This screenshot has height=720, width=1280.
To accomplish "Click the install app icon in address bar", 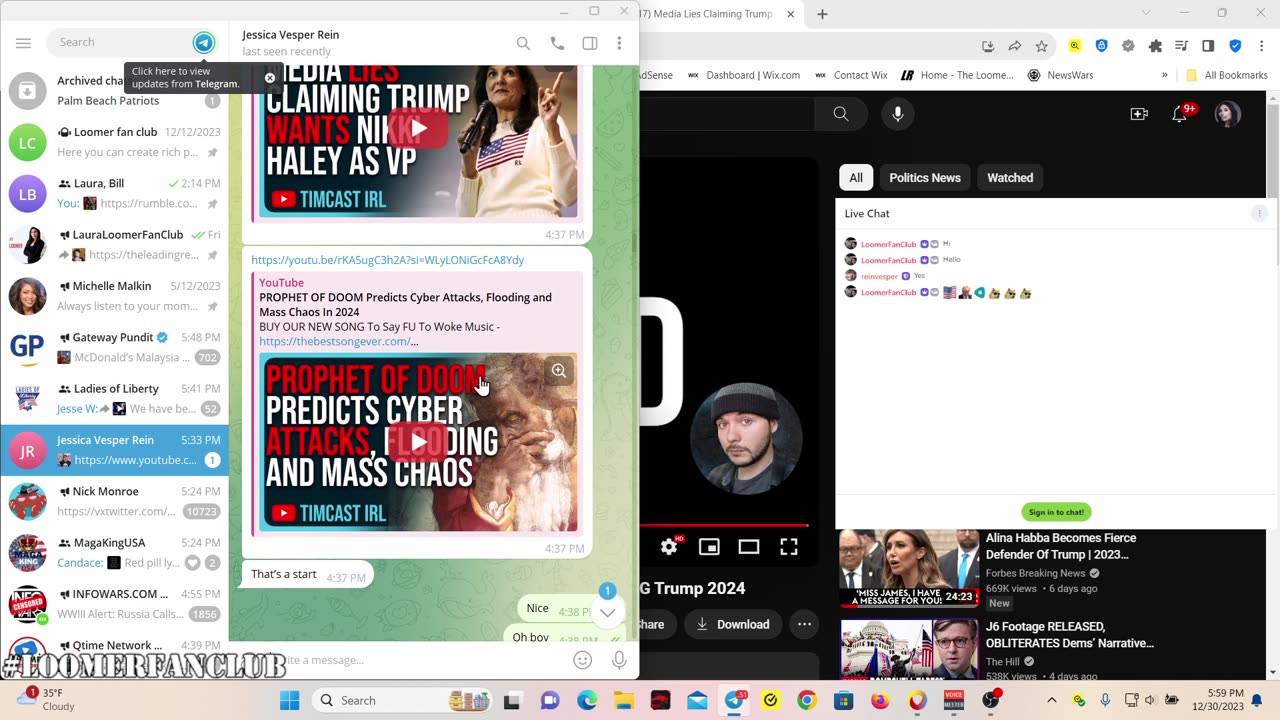I will click(988, 46).
